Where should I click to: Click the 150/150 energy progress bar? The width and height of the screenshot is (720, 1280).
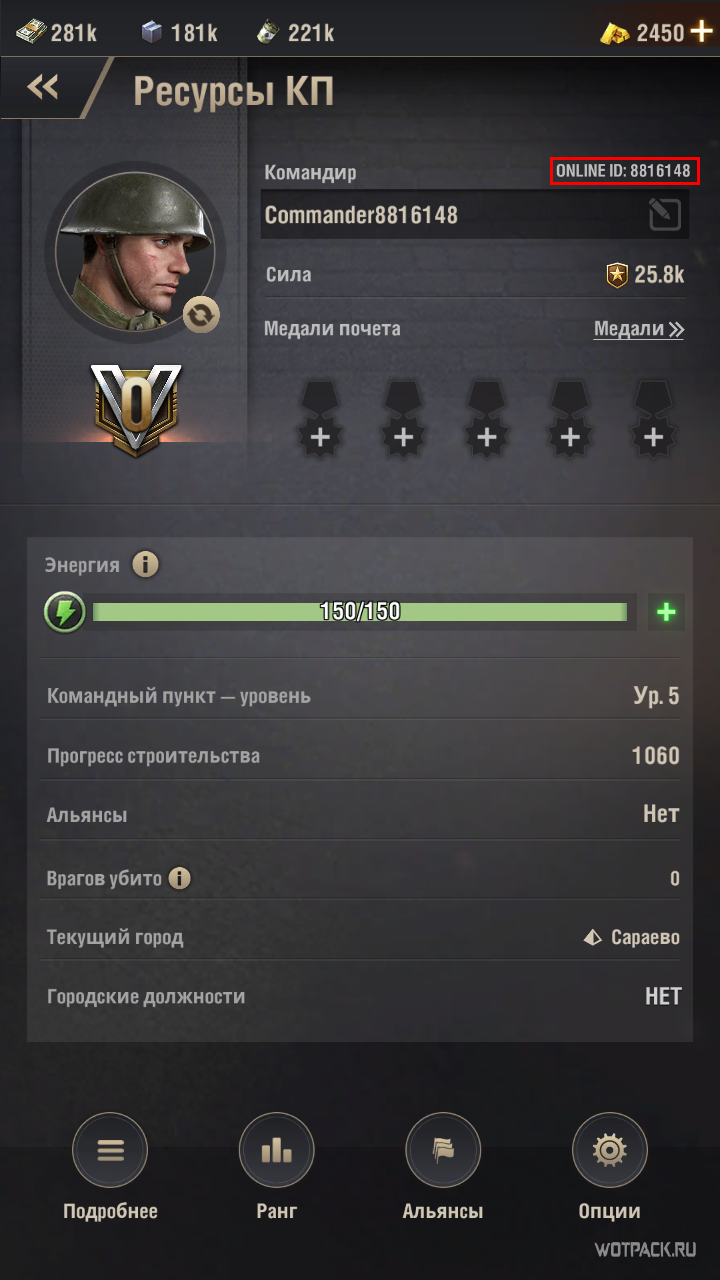[x=360, y=612]
